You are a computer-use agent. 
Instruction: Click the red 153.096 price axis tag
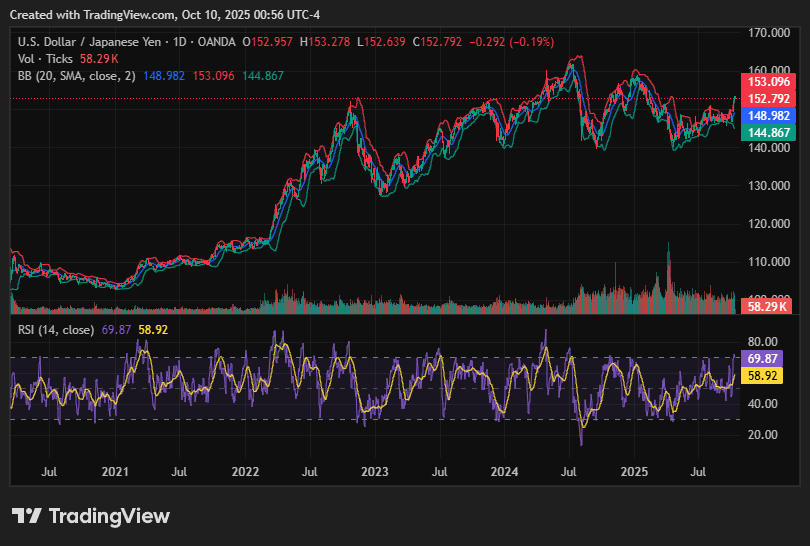(770, 82)
